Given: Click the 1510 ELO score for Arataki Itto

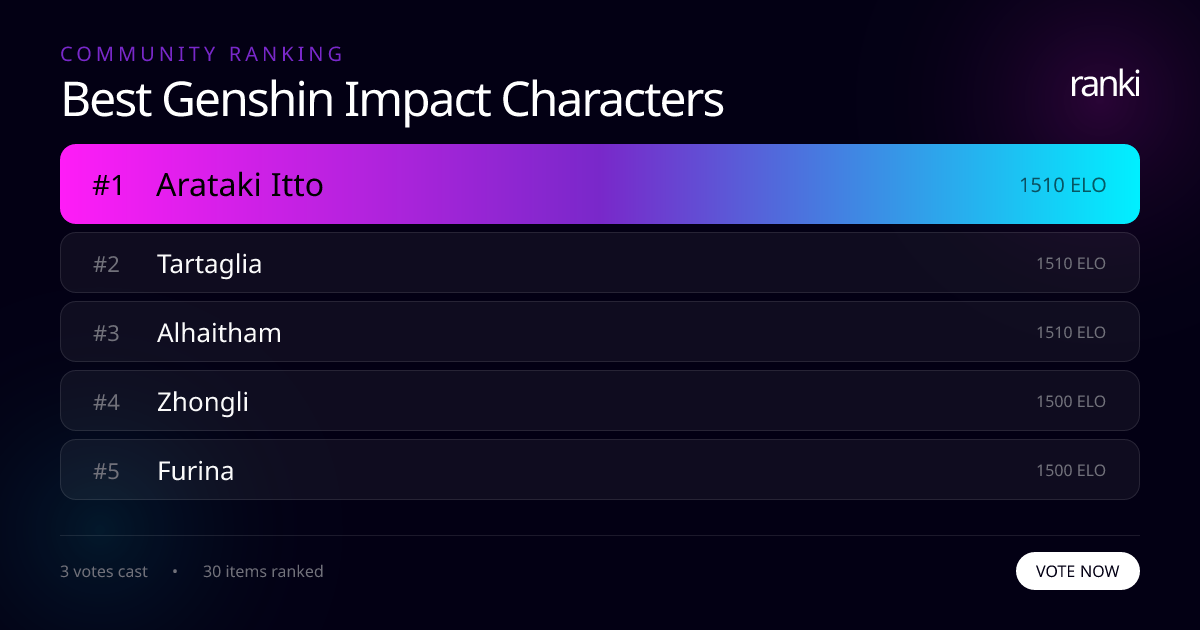Looking at the screenshot, I should pos(1062,184).
